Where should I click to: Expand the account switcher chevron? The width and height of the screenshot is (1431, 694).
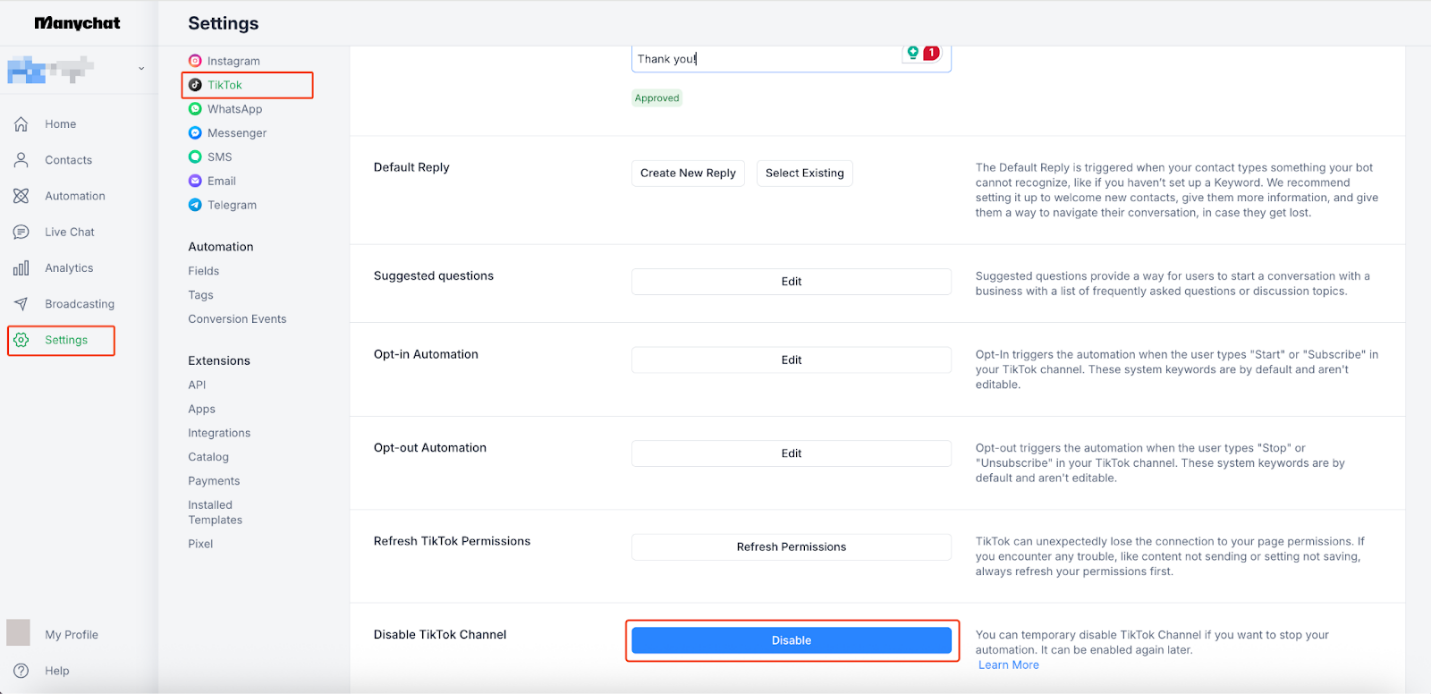pyautogui.click(x=141, y=69)
